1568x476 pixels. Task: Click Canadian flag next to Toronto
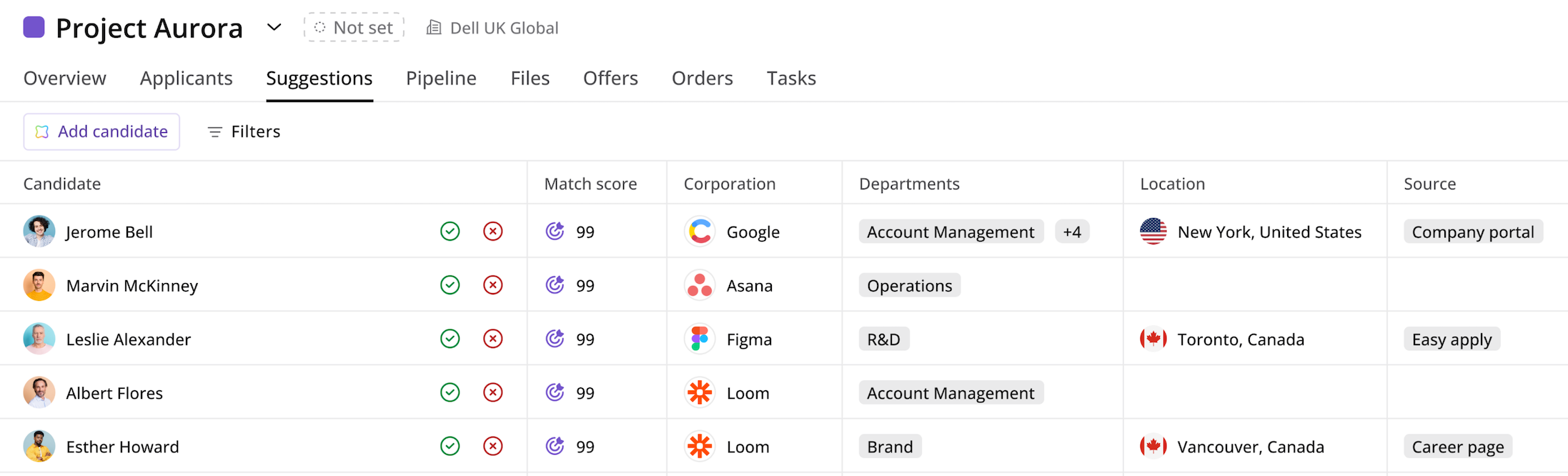point(1153,339)
